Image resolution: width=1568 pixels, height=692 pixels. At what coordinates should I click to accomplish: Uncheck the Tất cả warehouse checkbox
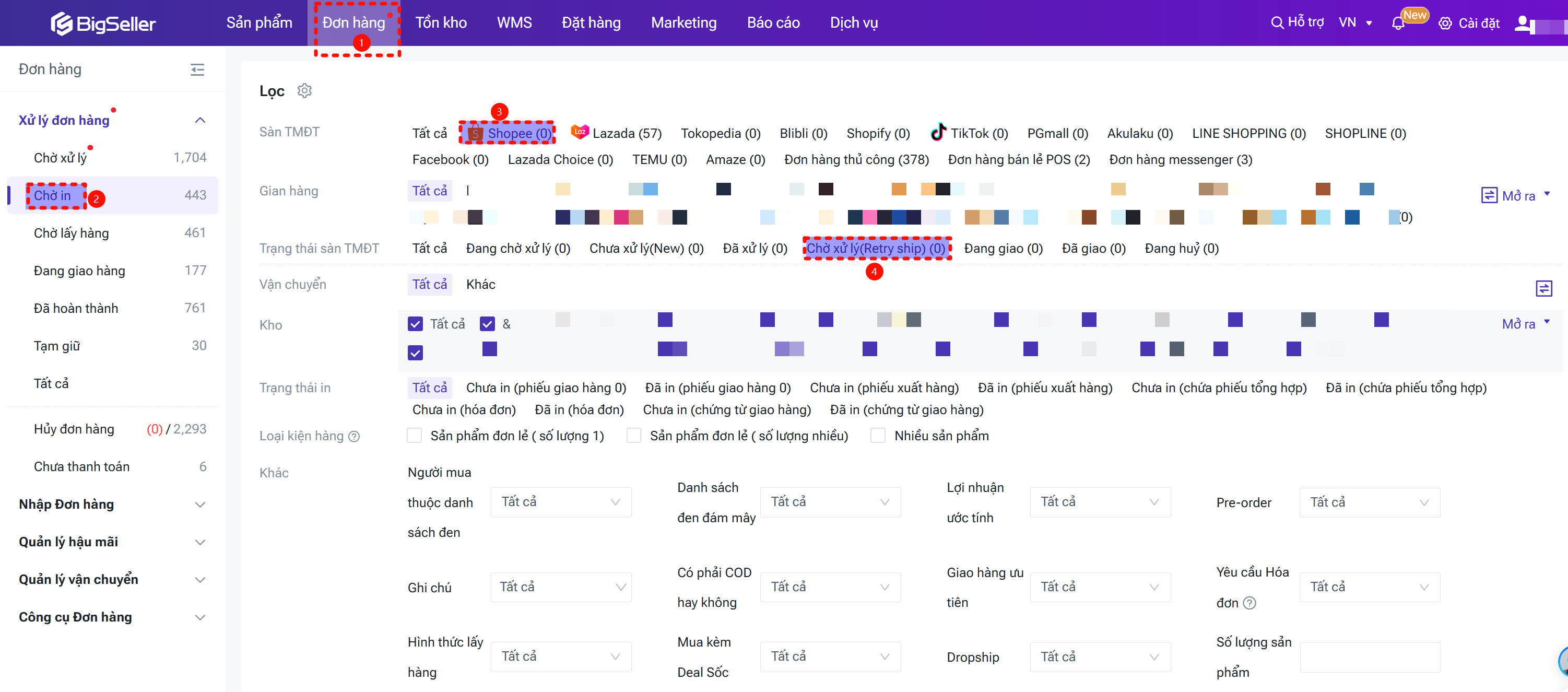(416, 324)
